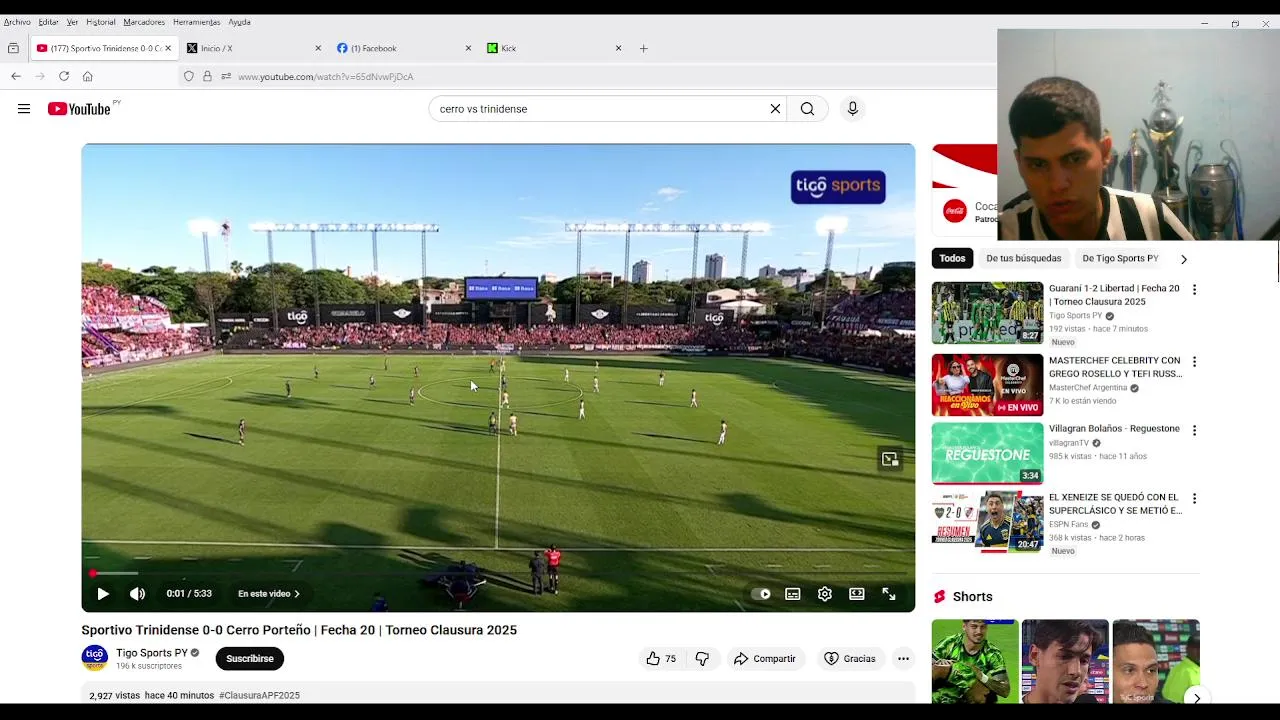Close the Sportivo Trinidense YouTube tab
Screen dimensions: 1280x720
[168, 48]
